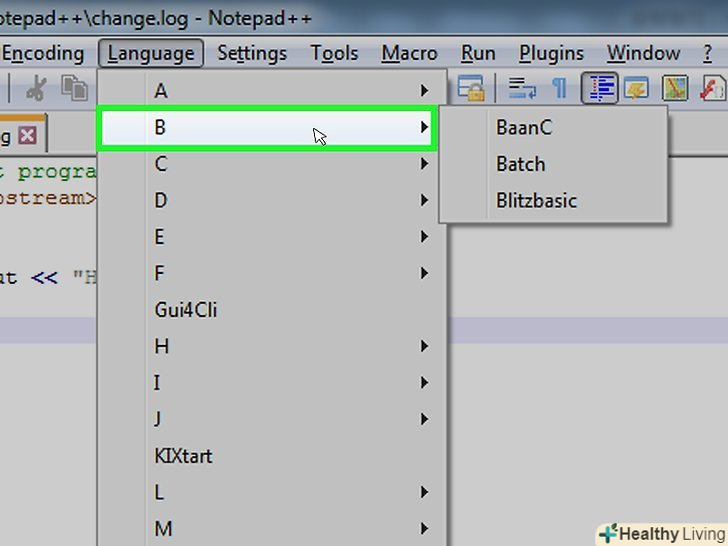Close the change.log tab with red X
The width and height of the screenshot is (728, 546).
coord(27,136)
